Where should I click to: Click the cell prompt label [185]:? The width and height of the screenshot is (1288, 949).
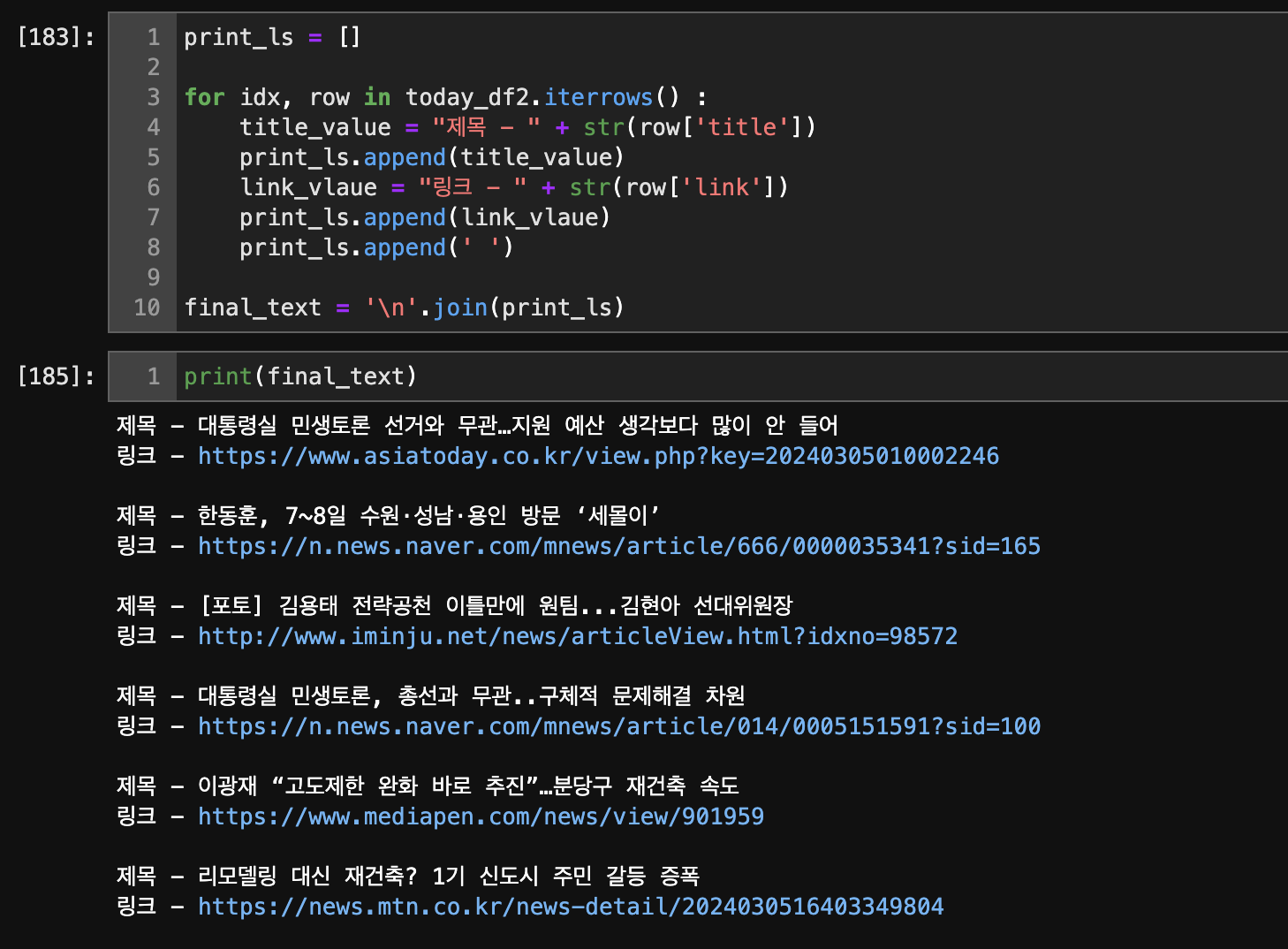pos(56,376)
